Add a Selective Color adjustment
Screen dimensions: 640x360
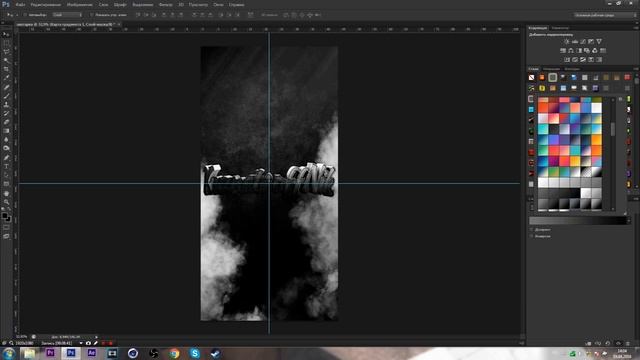(x=591, y=60)
